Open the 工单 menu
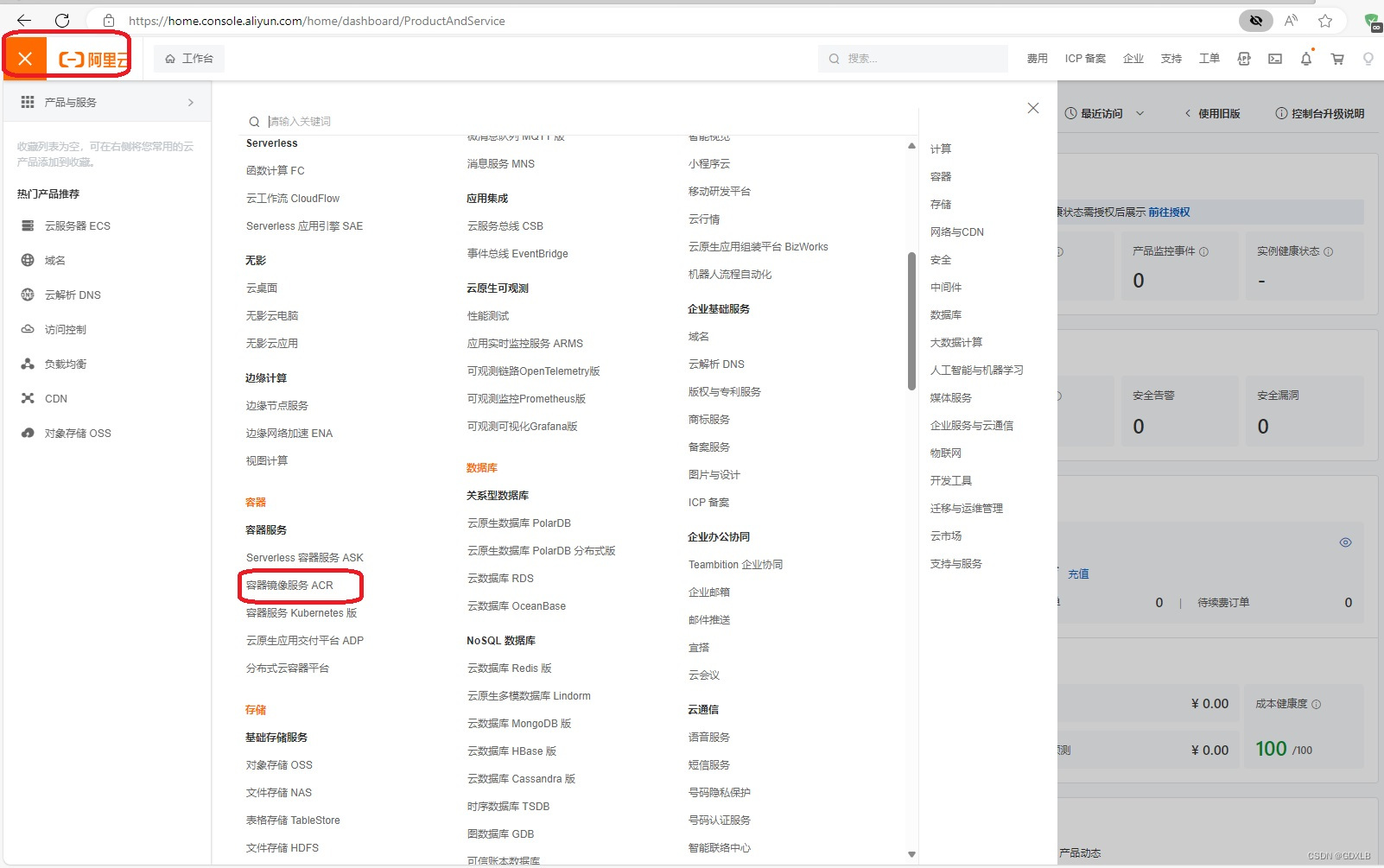1384x868 pixels. (1209, 59)
